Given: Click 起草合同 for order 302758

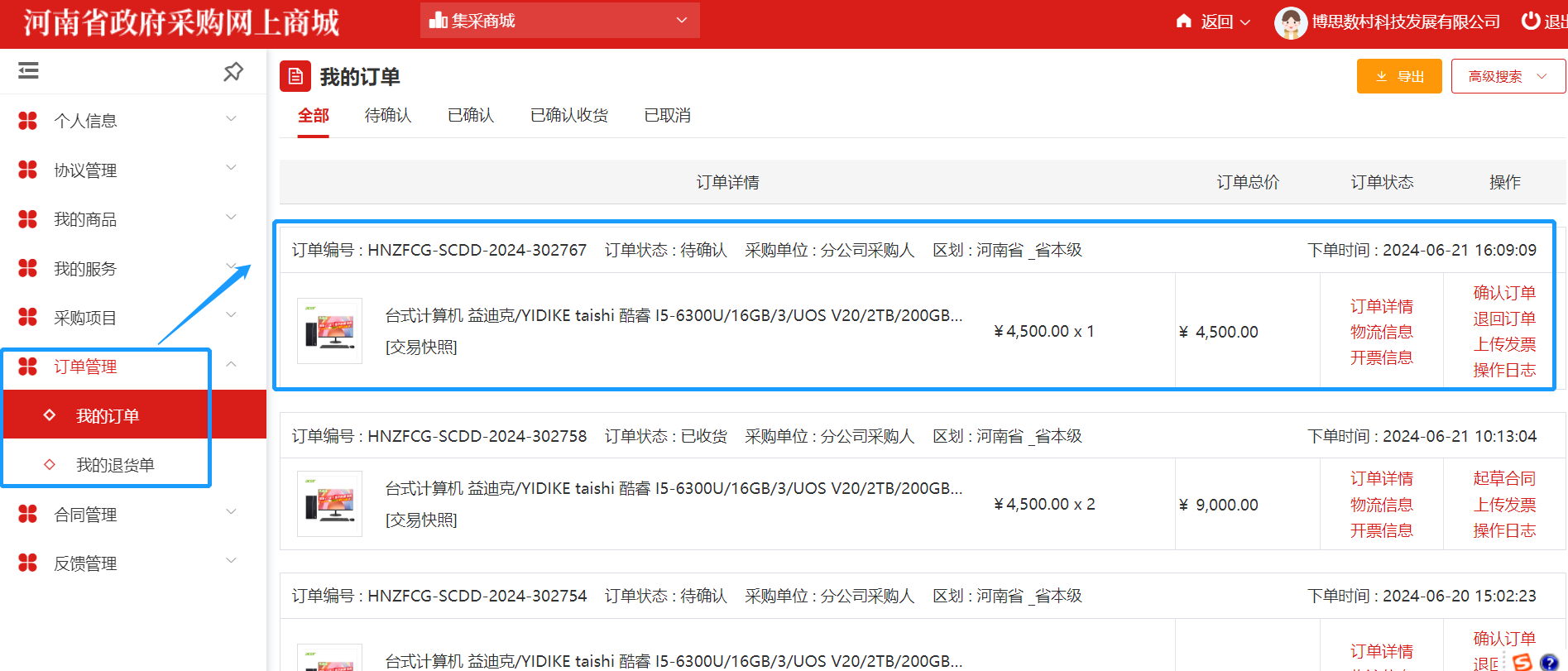Looking at the screenshot, I should (1503, 478).
